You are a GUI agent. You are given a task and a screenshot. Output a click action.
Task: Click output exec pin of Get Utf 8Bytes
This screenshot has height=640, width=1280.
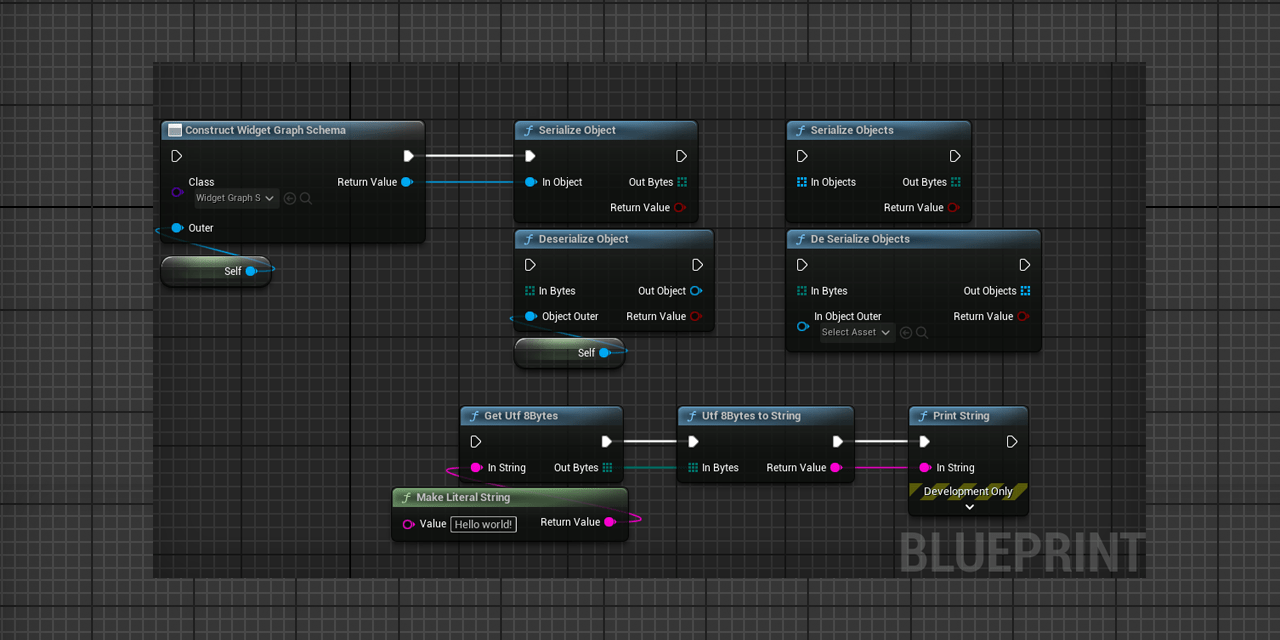[607, 442]
